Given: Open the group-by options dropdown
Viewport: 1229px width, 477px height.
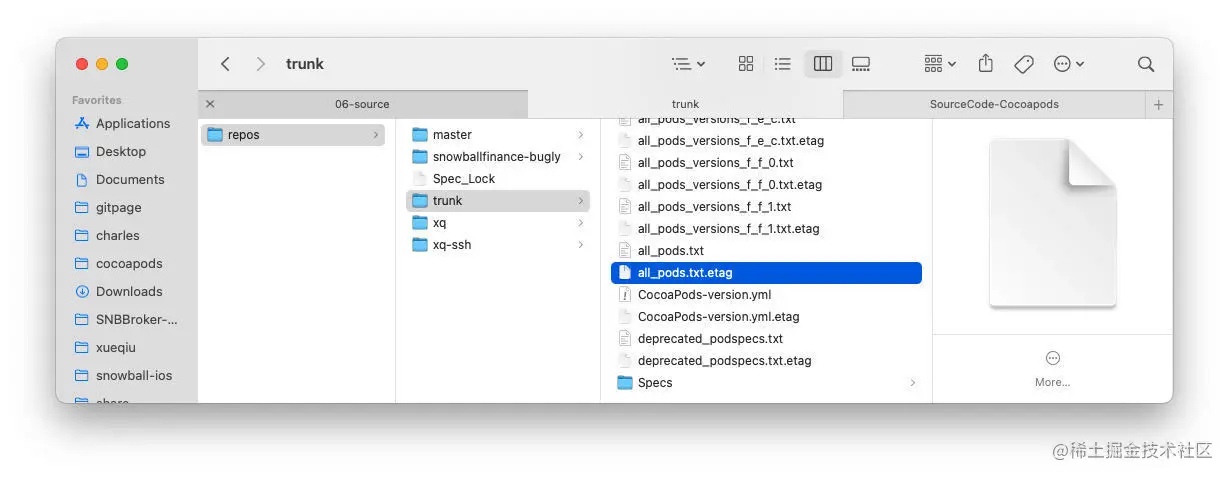Looking at the screenshot, I should [x=940, y=64].
